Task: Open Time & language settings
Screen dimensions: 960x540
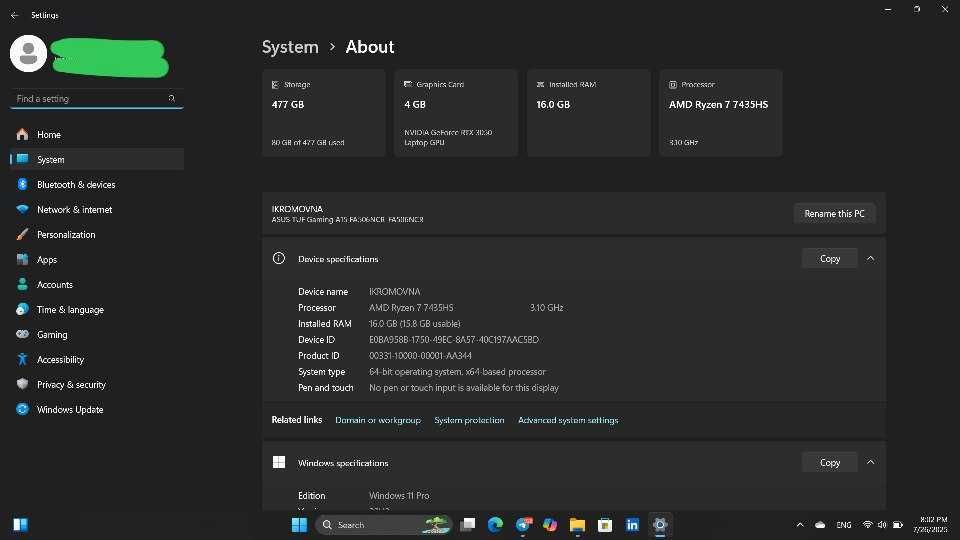Action: (x=97, y=310)
